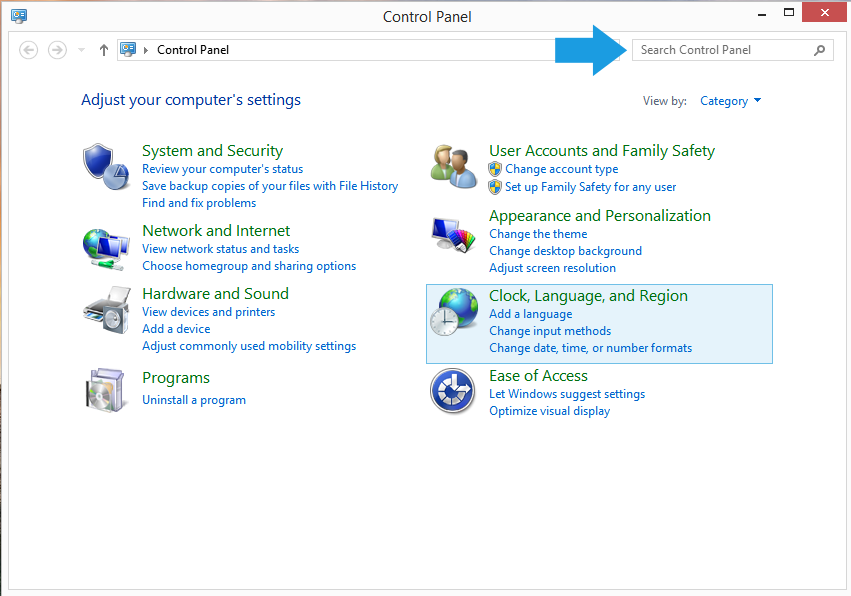Open the Programs disc icon
851x596 pixels.
106,390
